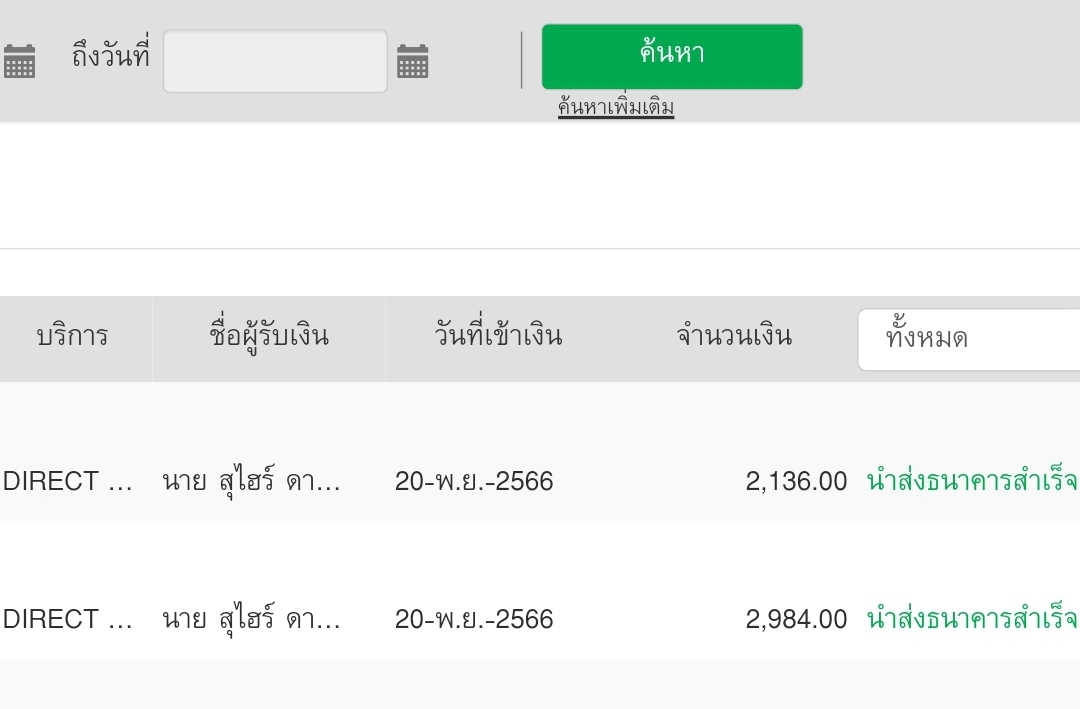Click the ชื่อผู้รับเงิน column header

coord(269,336)
